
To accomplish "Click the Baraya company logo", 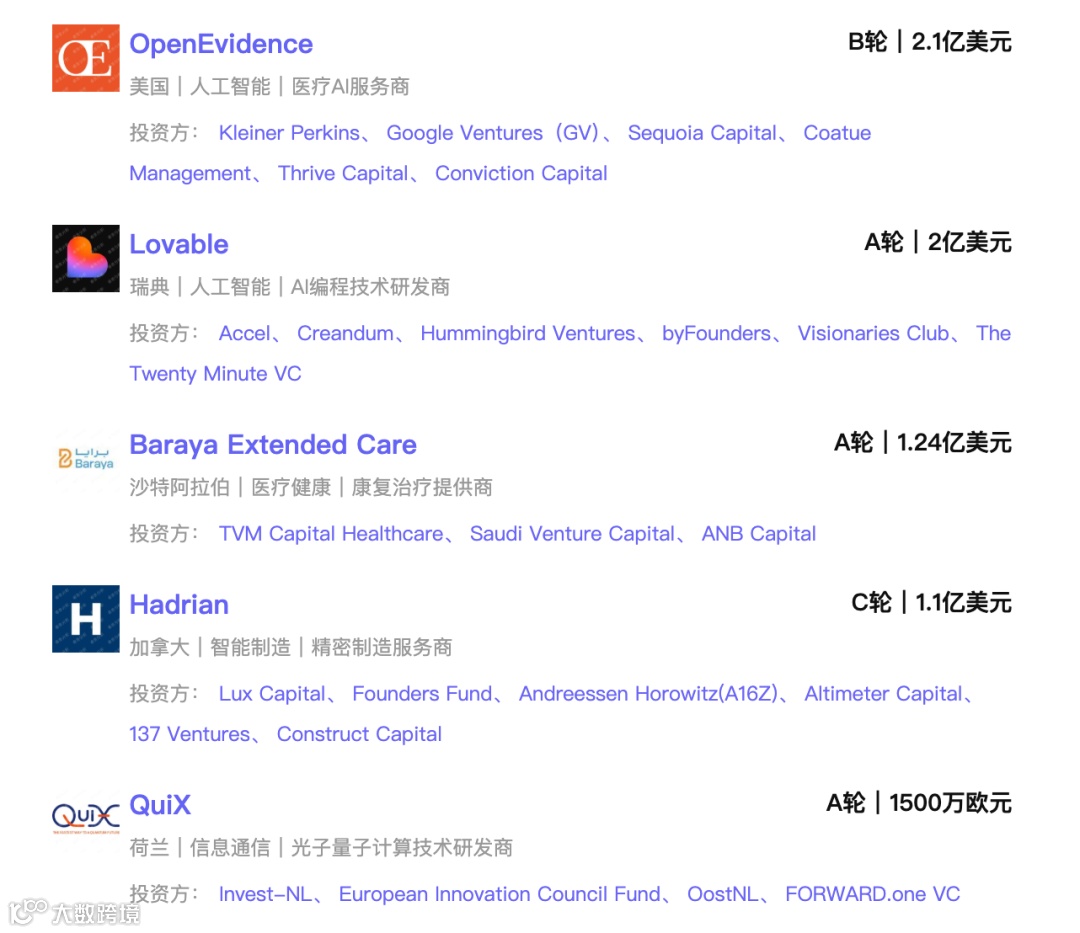I will [x=85, y=459].
